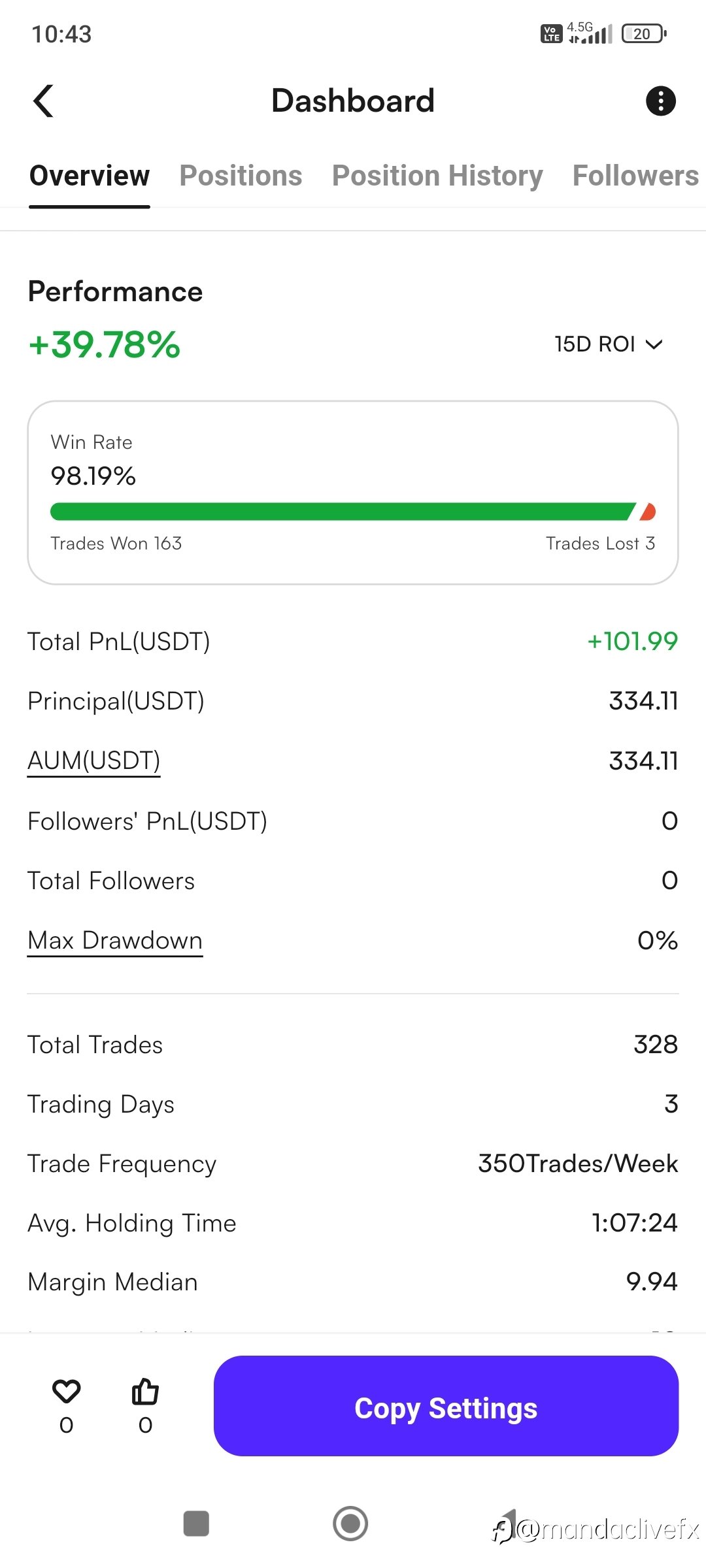The height and width of the screenshot is (1568, 706).
Task: Tap the Android home circle button
Action: (x=350, y=1524)
